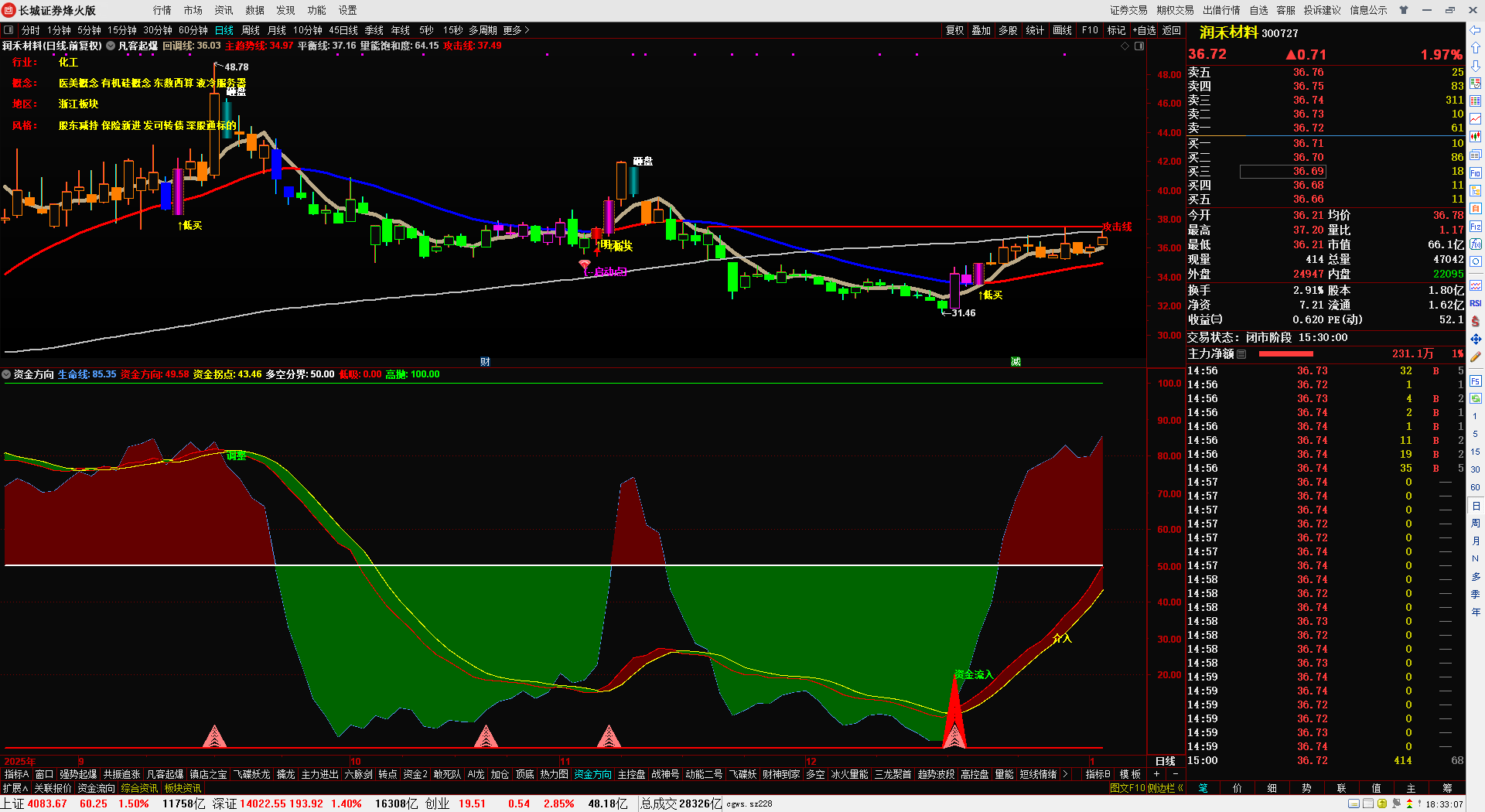Switch to the 主力进出 indicator tab

pos(319,774)
